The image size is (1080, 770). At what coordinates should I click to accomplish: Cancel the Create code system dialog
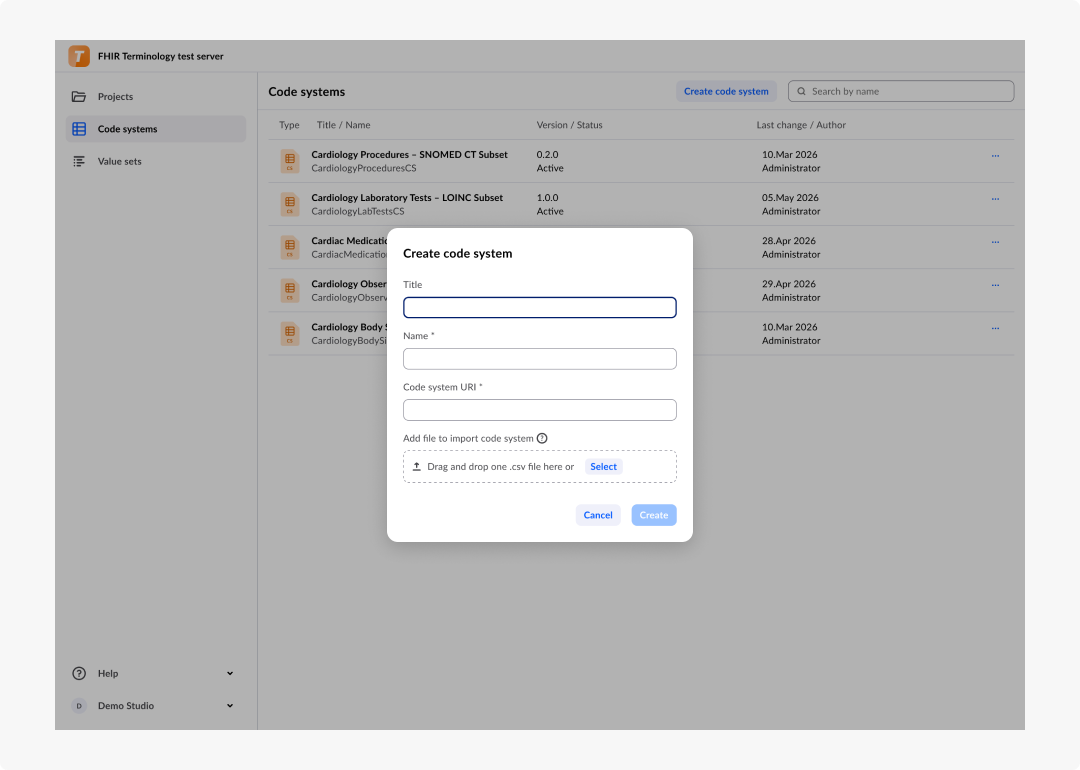[x=598, y=515]
